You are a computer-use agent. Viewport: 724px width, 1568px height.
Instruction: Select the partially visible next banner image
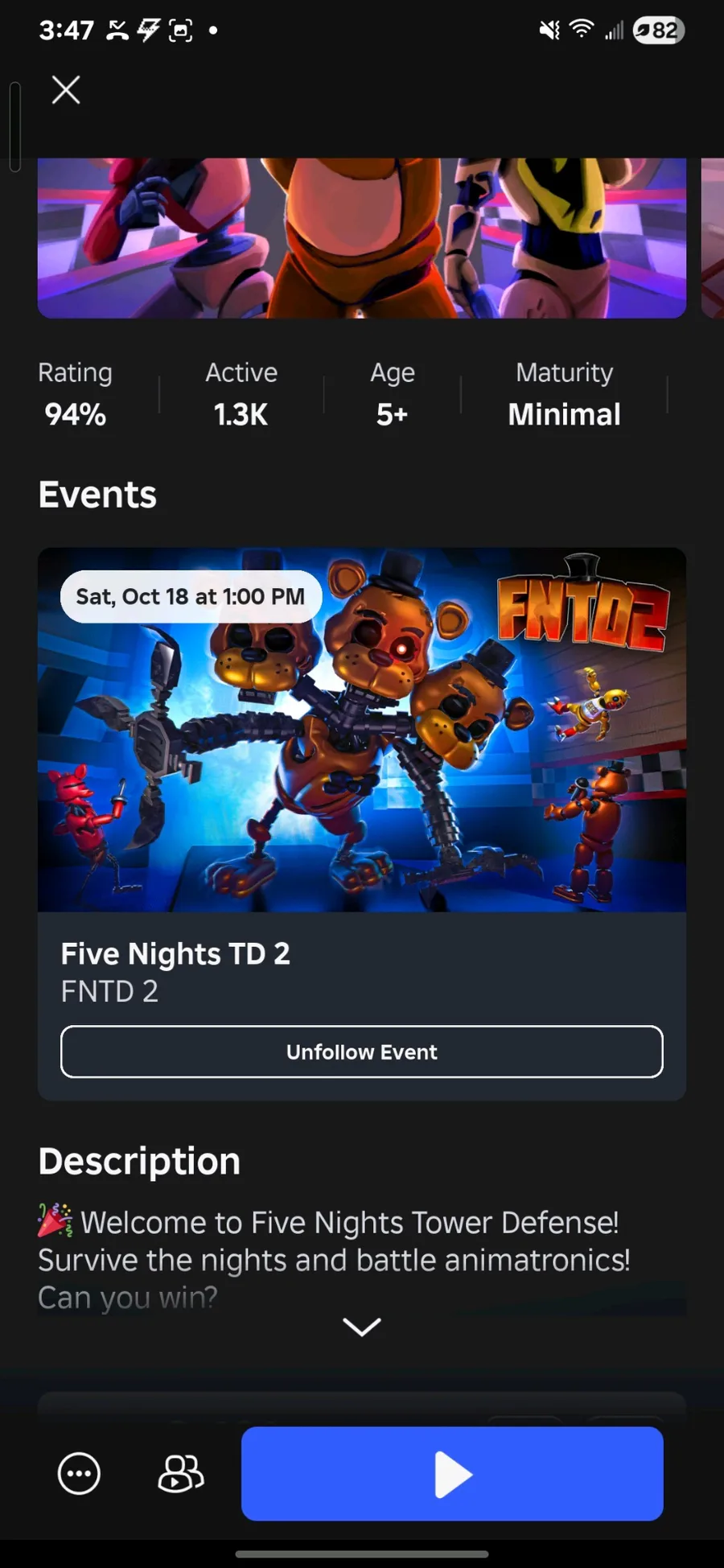coord(713,238)
